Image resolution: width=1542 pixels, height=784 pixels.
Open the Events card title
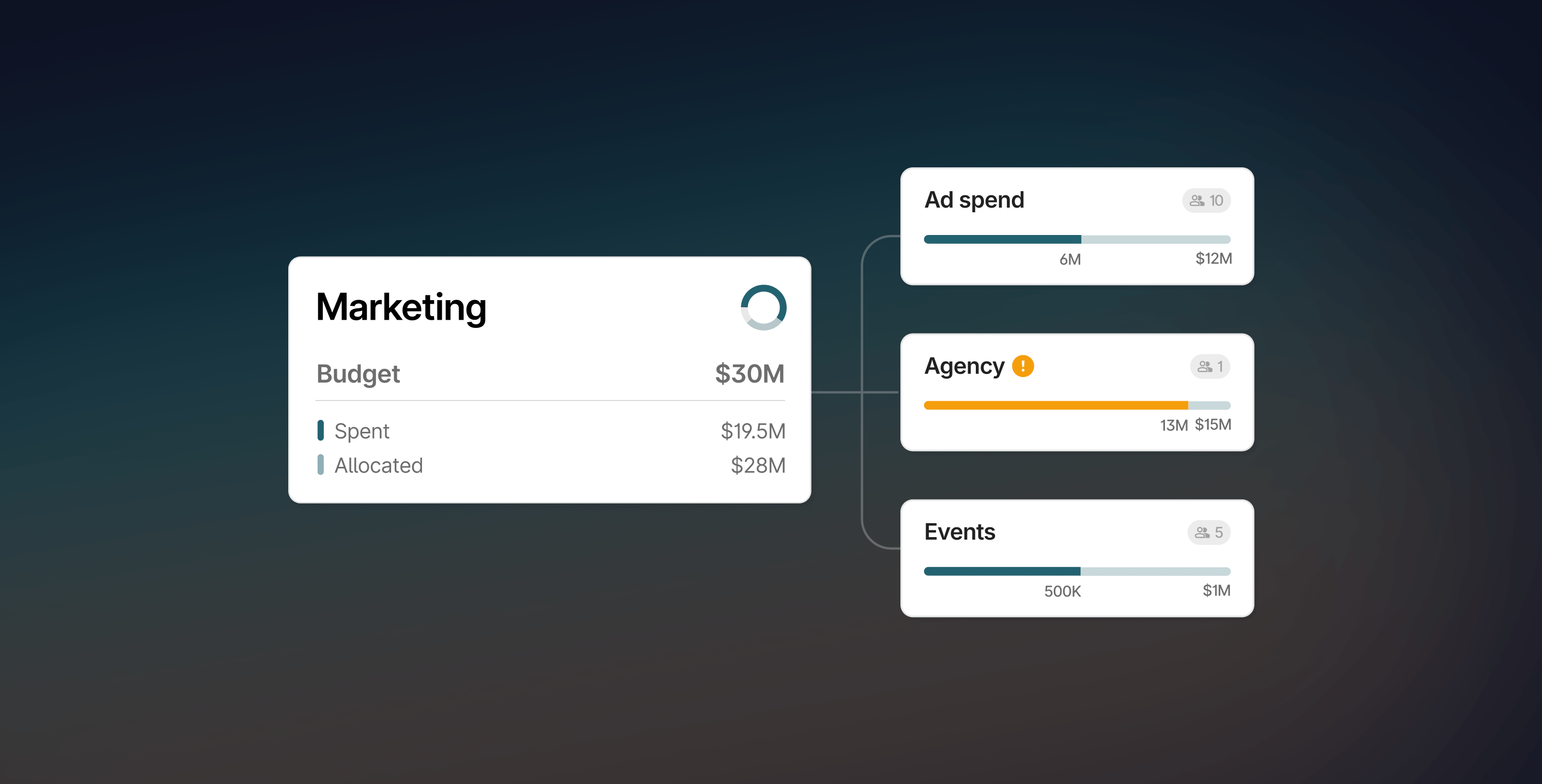(960, 532)
